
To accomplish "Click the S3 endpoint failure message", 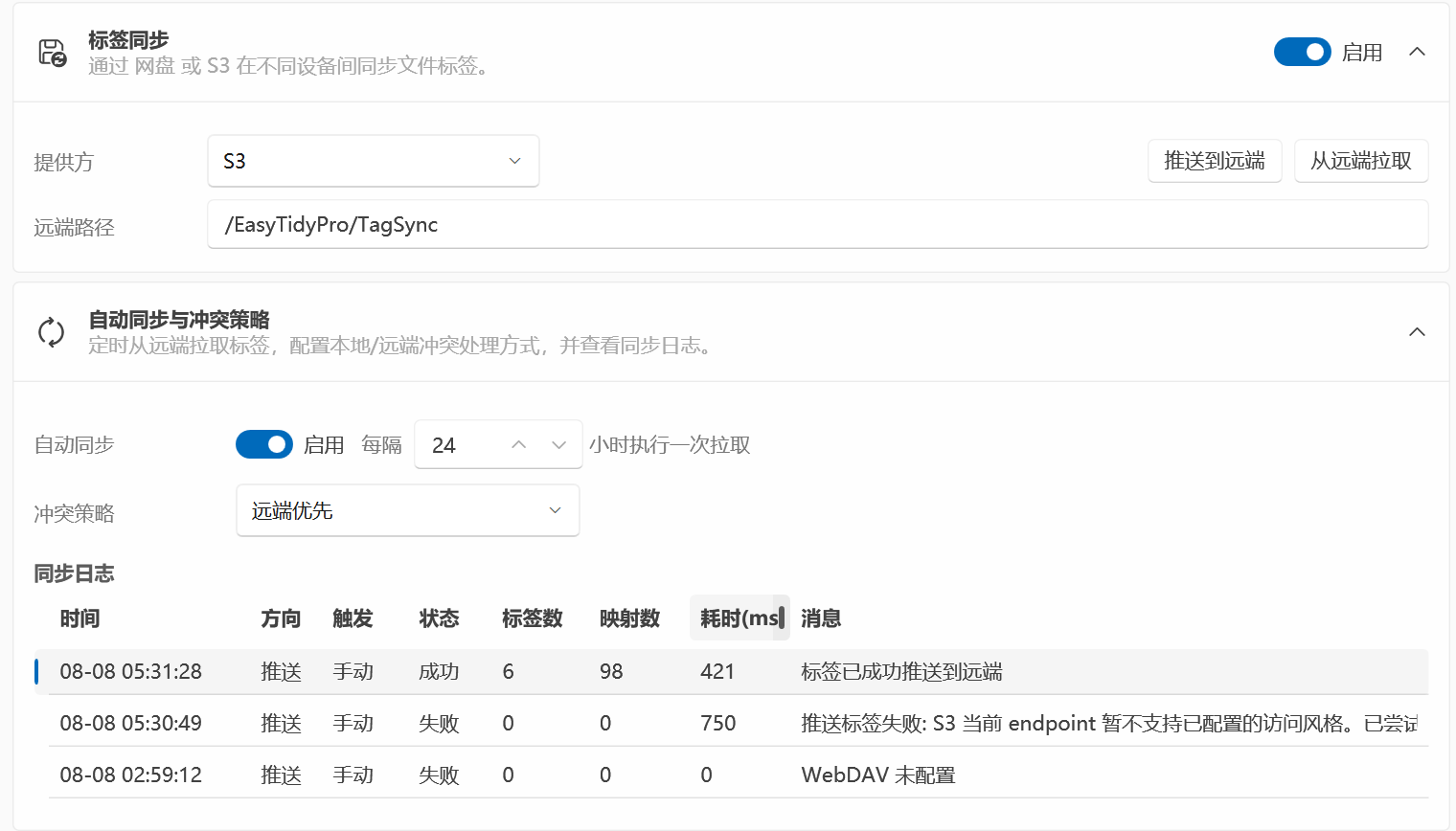I will coord(1108,723).
